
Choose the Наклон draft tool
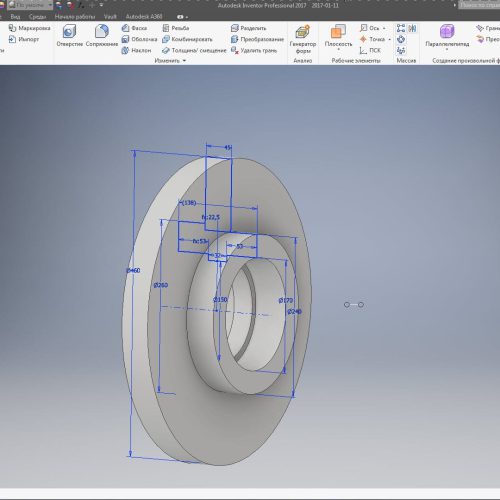pos(136,50)
